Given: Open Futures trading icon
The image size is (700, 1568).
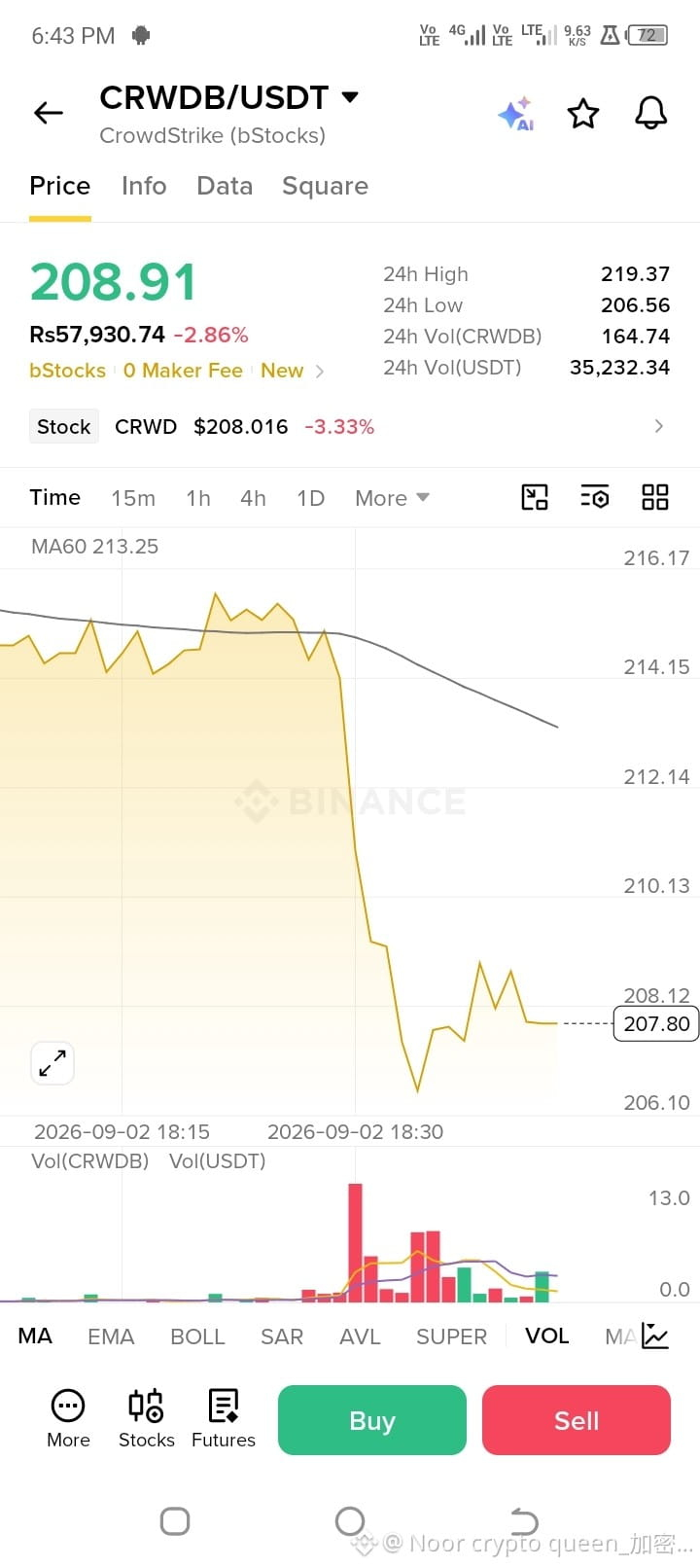Looking at the screenshot, I should (224, 1419).
